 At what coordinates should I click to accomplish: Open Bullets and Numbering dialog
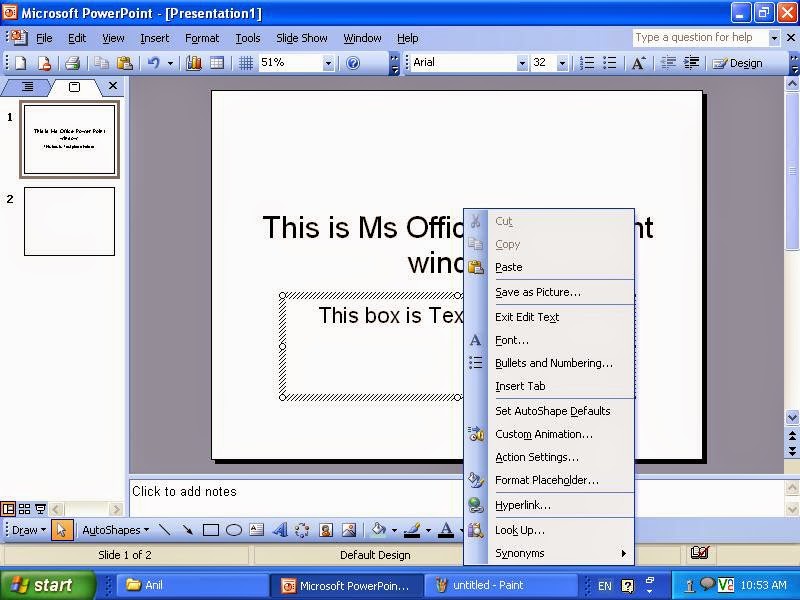(549, 363)
